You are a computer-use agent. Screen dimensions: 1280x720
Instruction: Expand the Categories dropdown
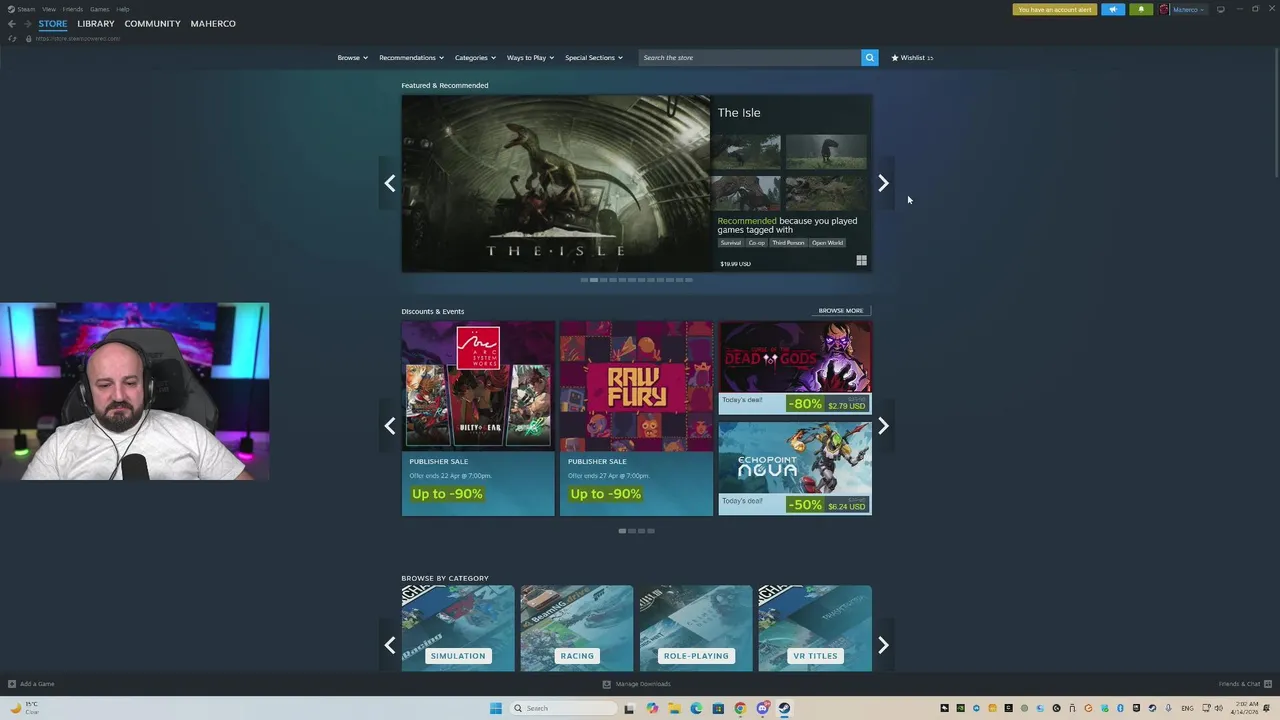[475, 58]
